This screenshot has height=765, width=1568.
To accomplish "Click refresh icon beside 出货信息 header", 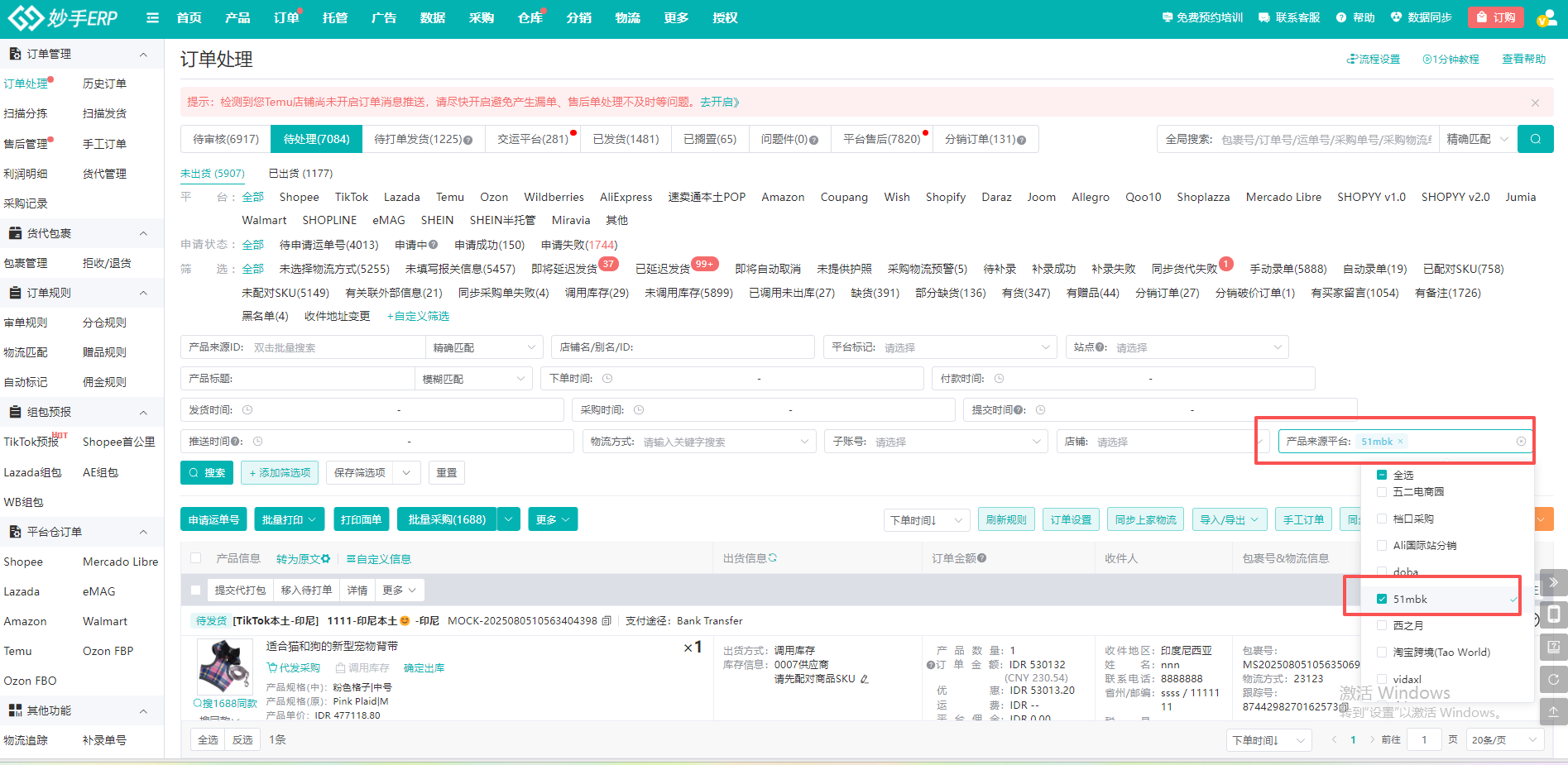I will (x=773, y=558).
